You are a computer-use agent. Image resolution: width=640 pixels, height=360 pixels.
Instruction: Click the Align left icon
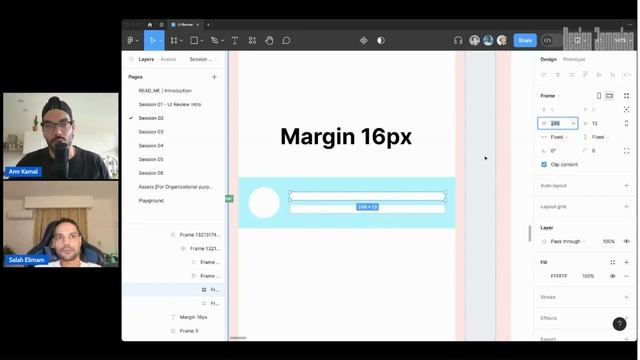click(x=544, y=75)
